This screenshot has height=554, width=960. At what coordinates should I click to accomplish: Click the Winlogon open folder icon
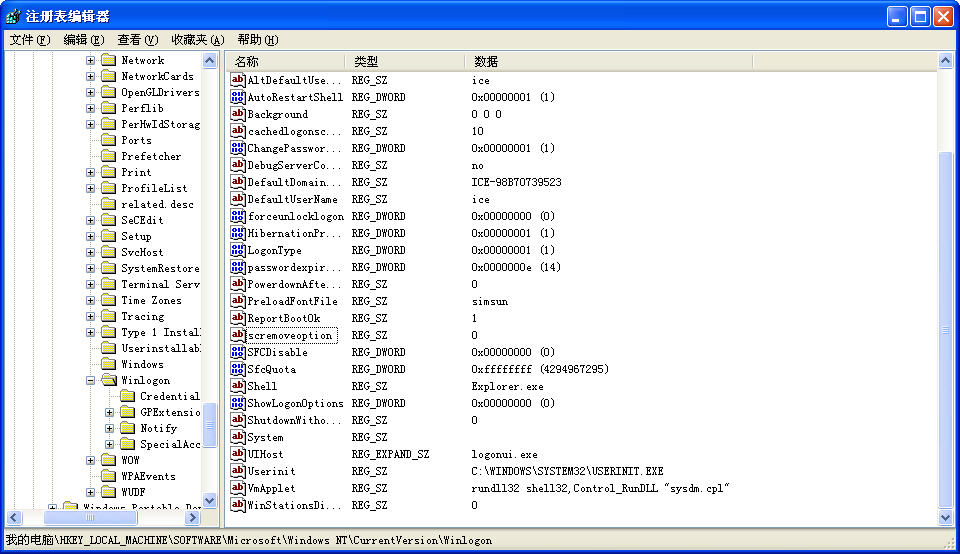tap(109, 380)
